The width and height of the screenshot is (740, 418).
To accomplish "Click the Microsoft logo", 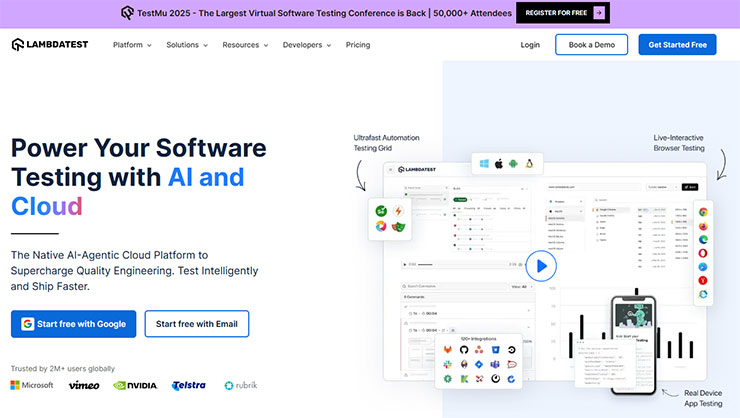I will [32, 385].
